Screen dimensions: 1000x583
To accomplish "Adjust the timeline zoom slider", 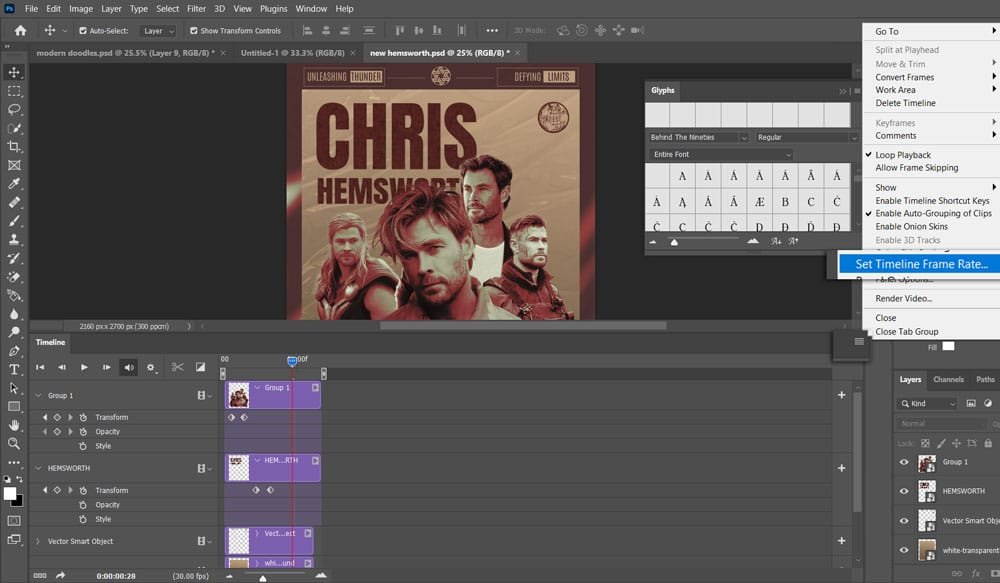I will [x=263, y=578].
